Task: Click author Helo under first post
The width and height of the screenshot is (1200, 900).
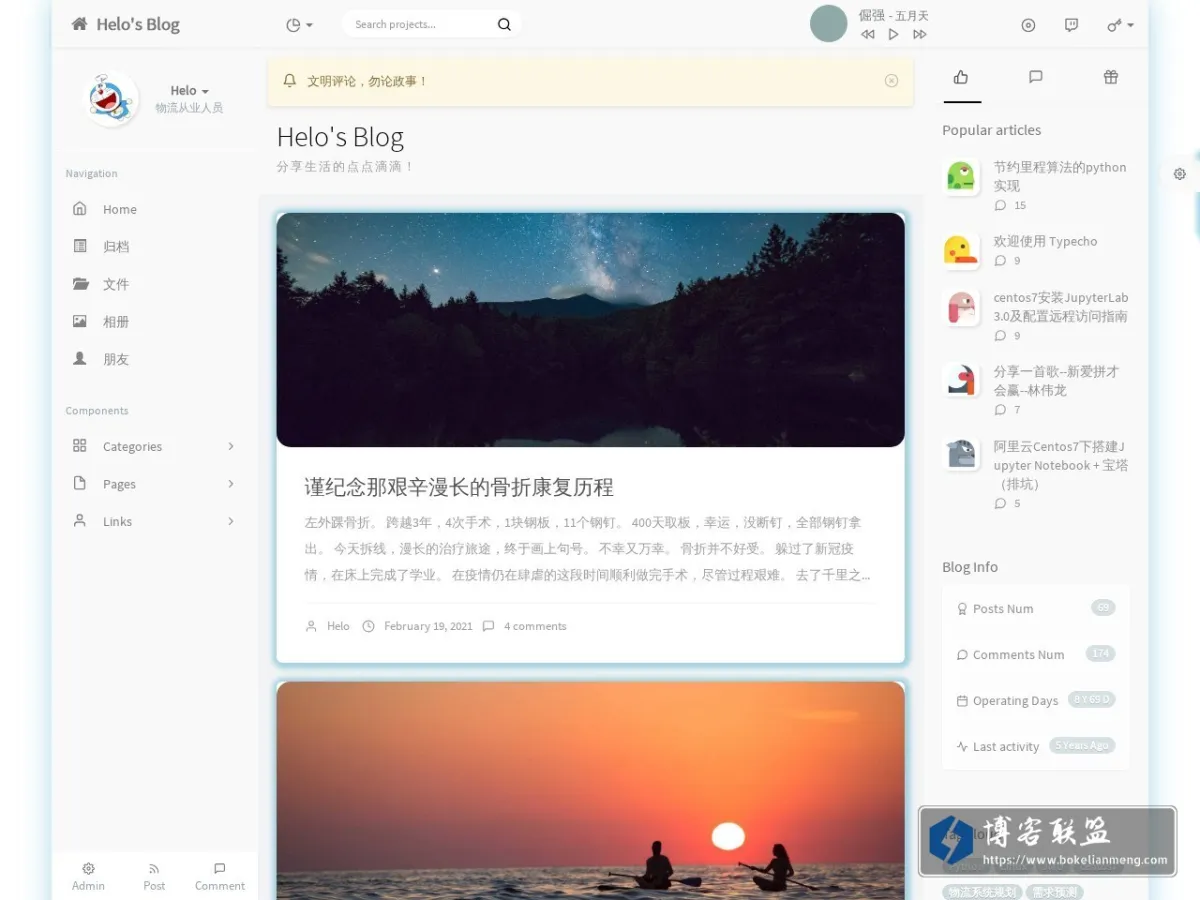Action: click(338, 626)
